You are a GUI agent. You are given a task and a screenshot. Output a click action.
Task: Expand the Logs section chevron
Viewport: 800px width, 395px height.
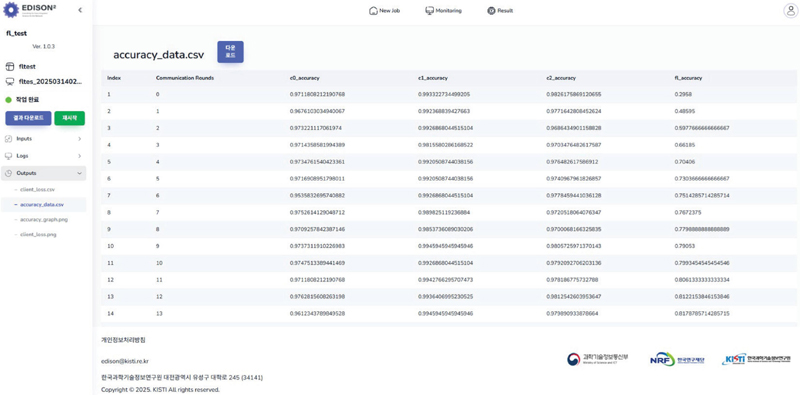point(80,156)
